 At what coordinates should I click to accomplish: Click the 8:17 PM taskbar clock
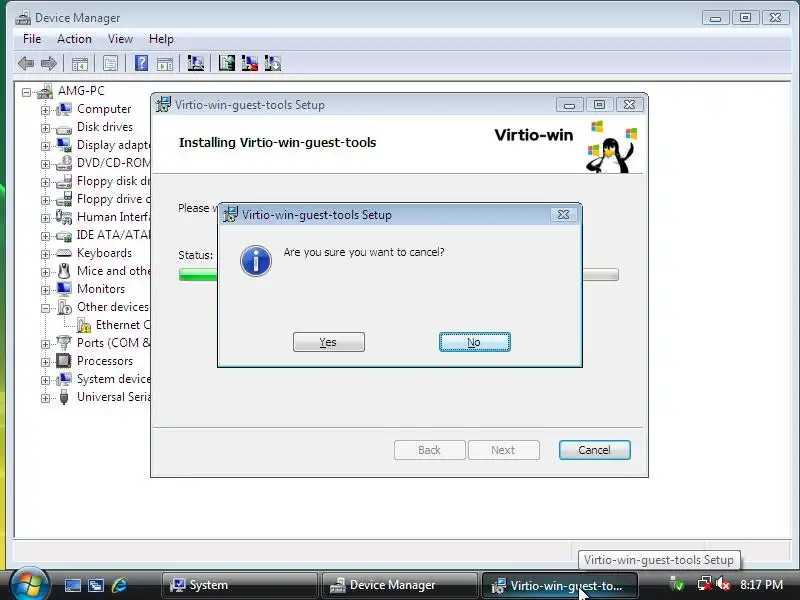(x=761, y=585)
